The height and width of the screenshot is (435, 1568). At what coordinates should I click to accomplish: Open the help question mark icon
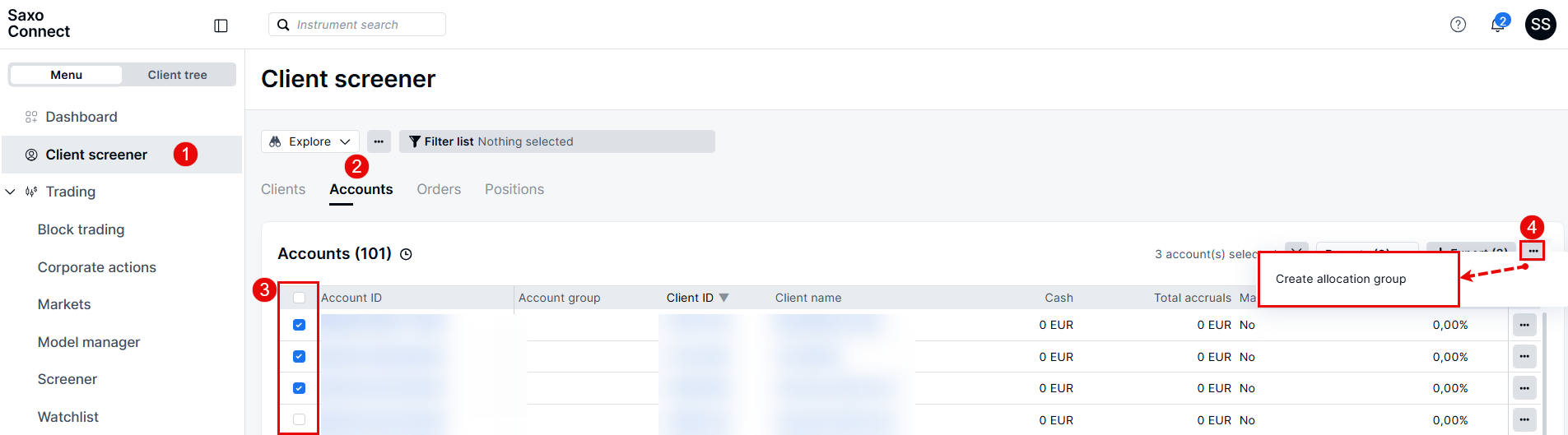tap(1458, 25)
